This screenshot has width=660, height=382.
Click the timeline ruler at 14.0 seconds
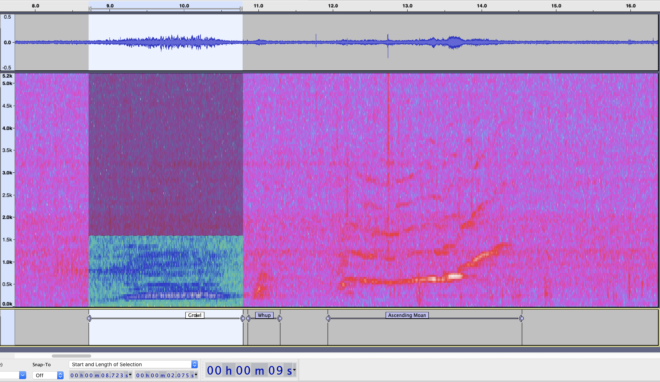(x=482, y=6)
